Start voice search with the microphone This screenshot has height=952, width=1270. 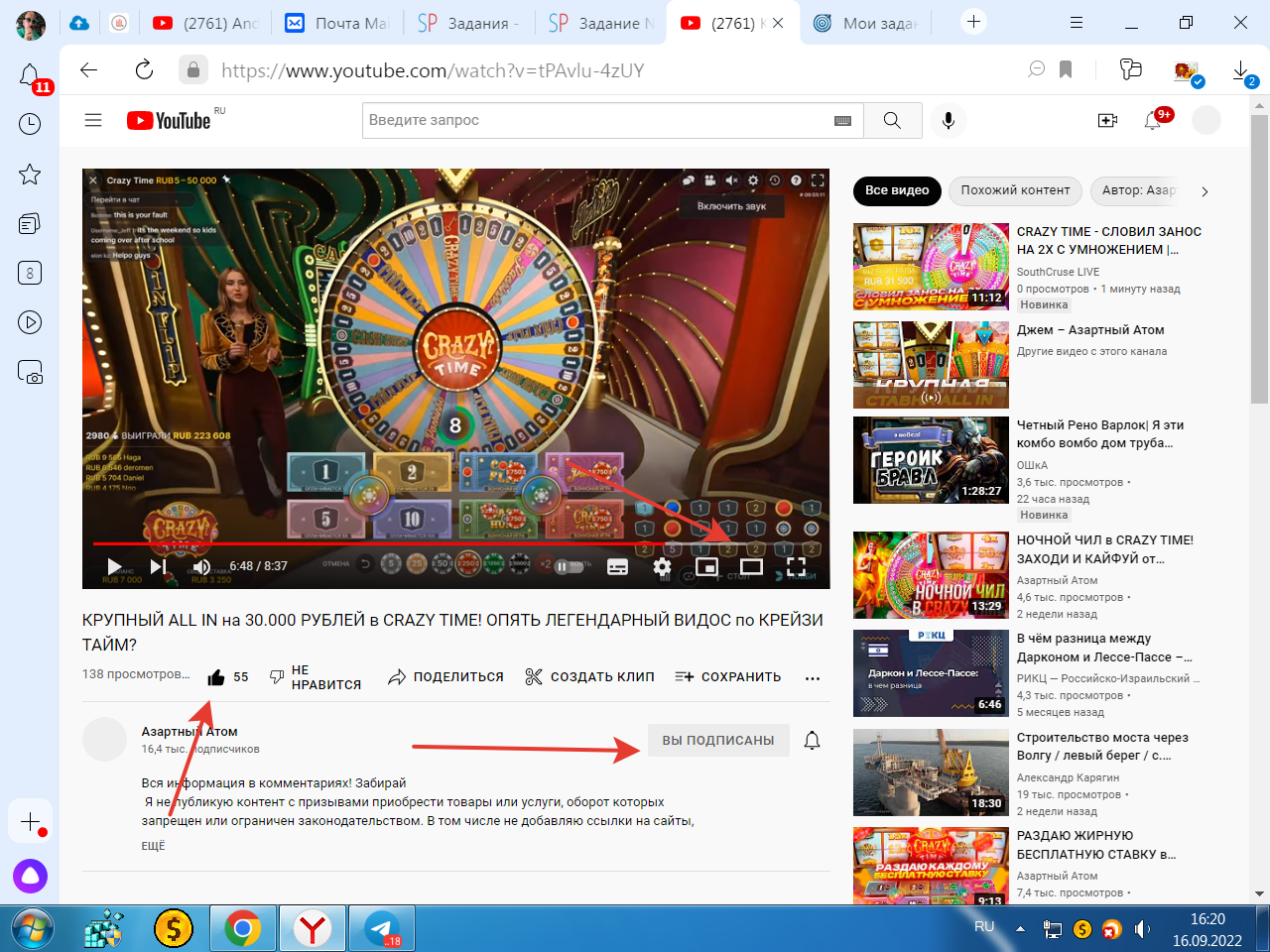(949, 120)
